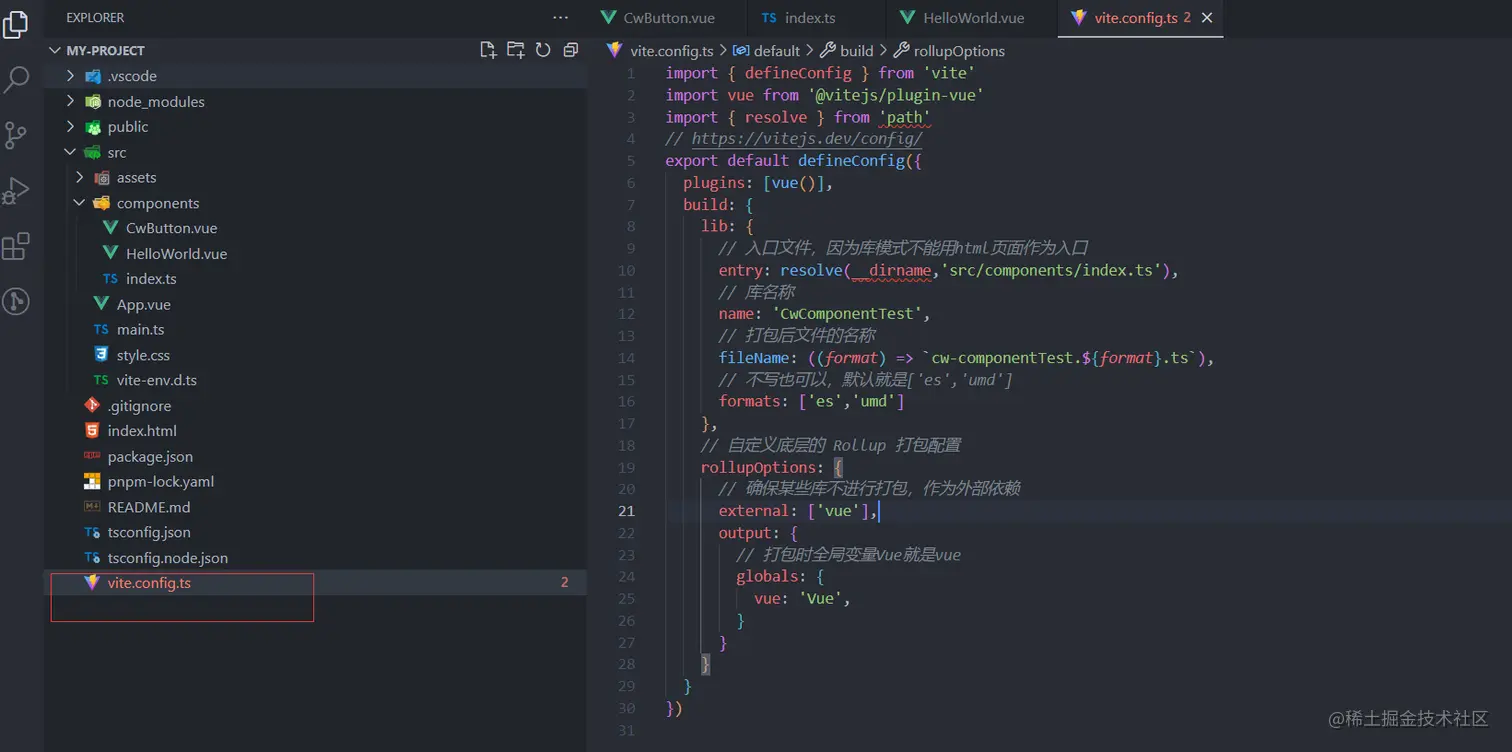This screenshot has height=752, width=1512.
Task: Click the markdown icon beside README.md
Action: (92, 507)
